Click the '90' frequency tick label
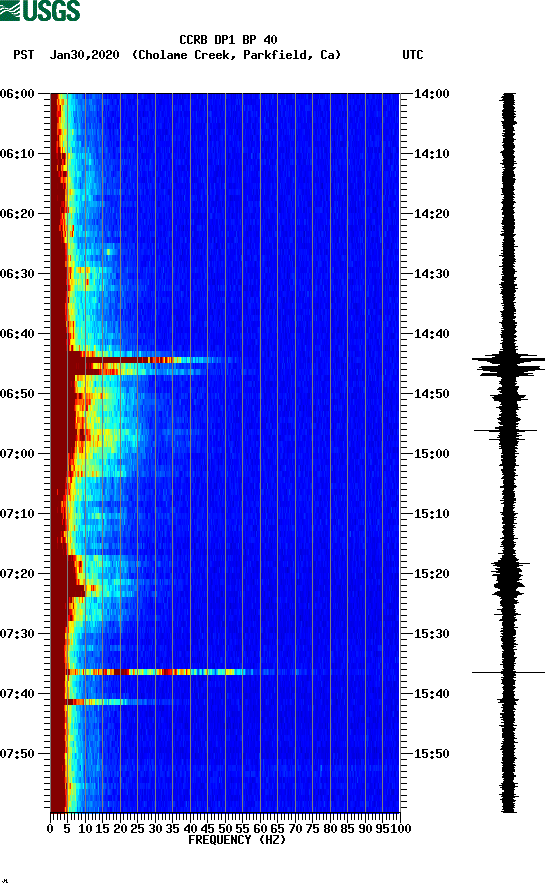The width and height of the screenshot is (552, 892). (x=365, y=829)
